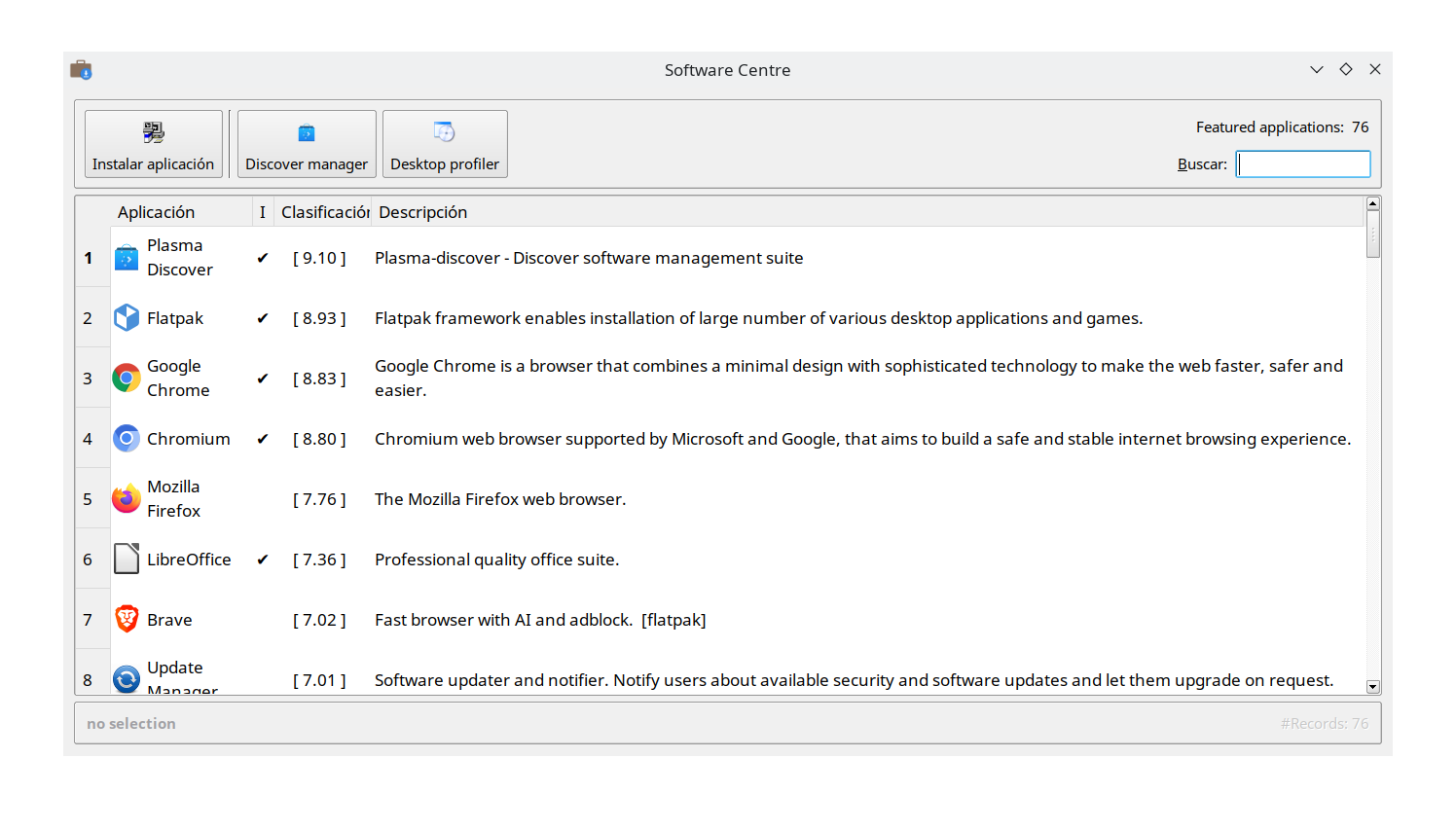The width and height of the screenshot is (1456, 831).
Task: Click the Plasma Discover app icon
Action: [127, 258]
